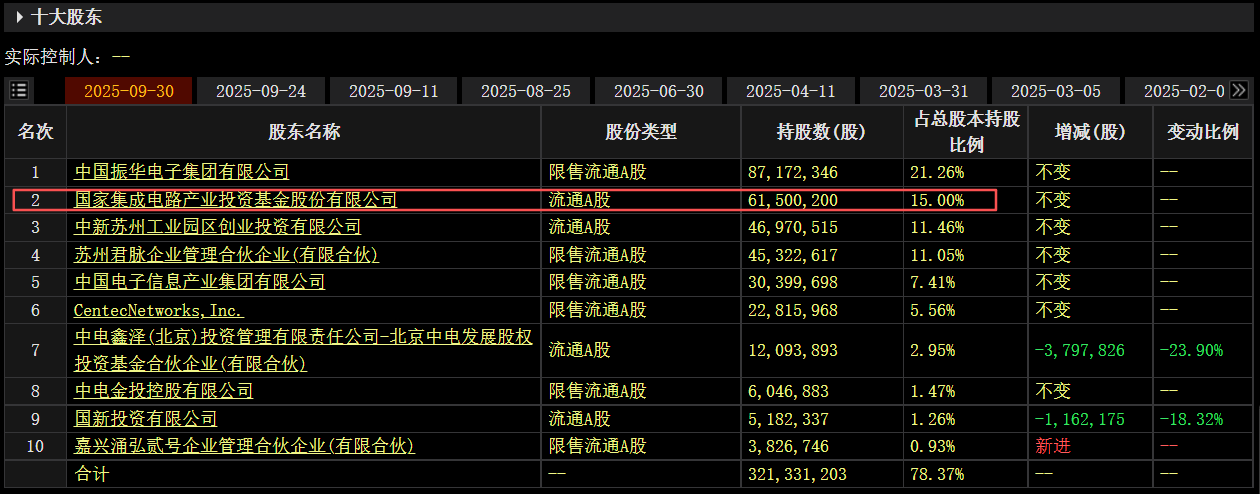The image size is (1260, 494).
Task: Click the 名次 column header
Action: (35, 132)
